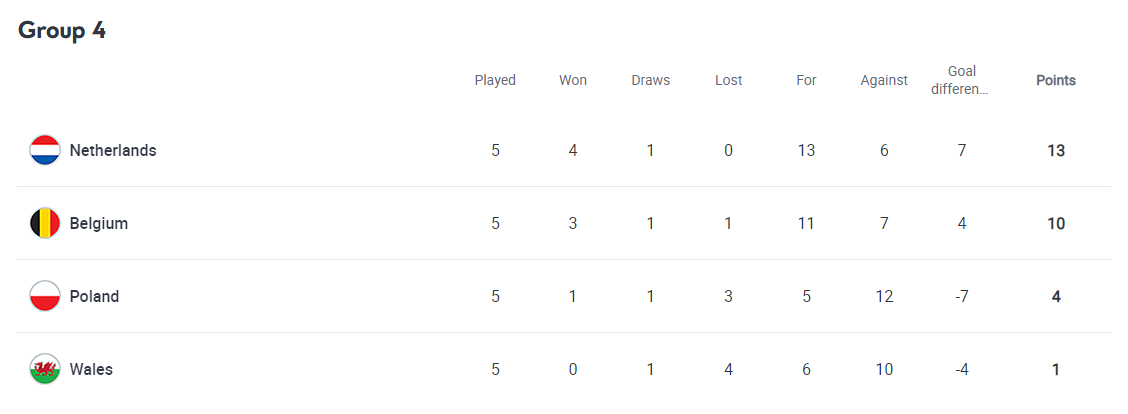The image size is (1128, 414).
Task: Click Poland's goal difference of -7
Action: click(x=961, y=296)
